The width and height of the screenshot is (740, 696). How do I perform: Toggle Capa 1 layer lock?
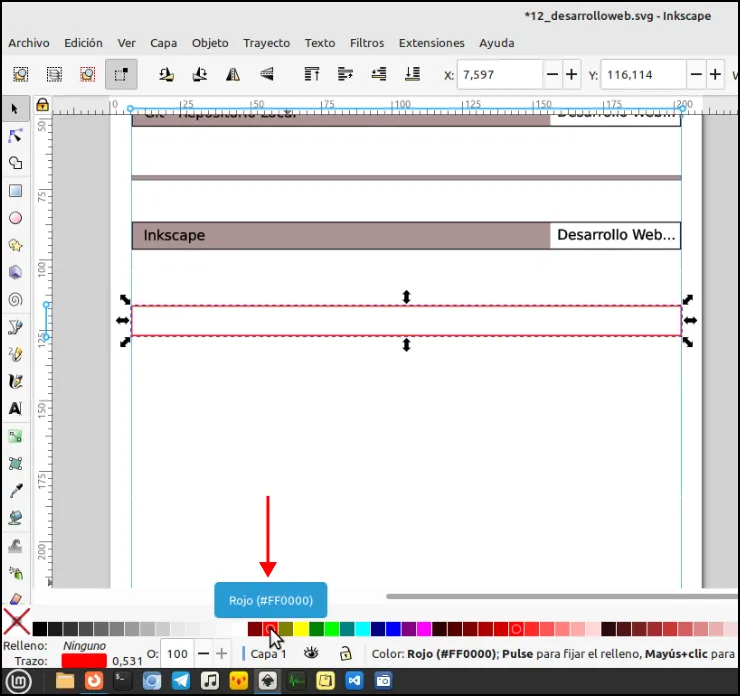click(x=345, y=654)
